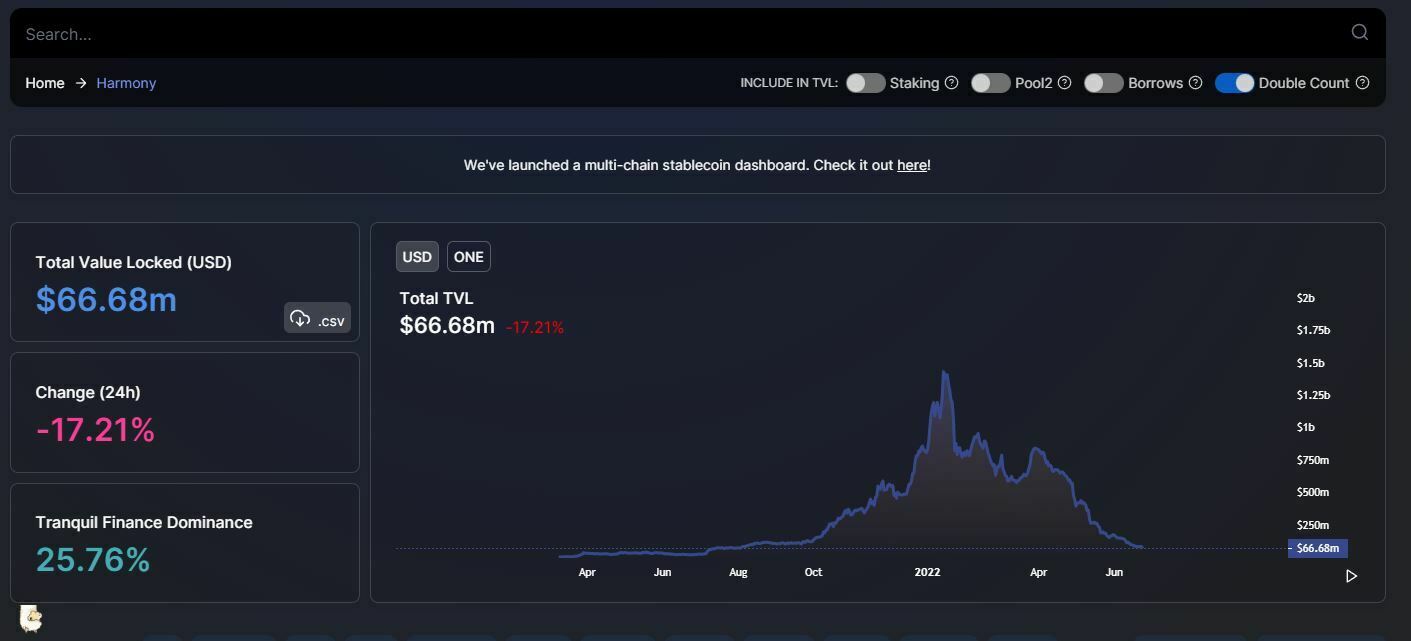This screenshot has width=1411, height=641.
Task: Click the breadcrumb arrow after Home
Action: pyautogui.click(x=81, y=83)
